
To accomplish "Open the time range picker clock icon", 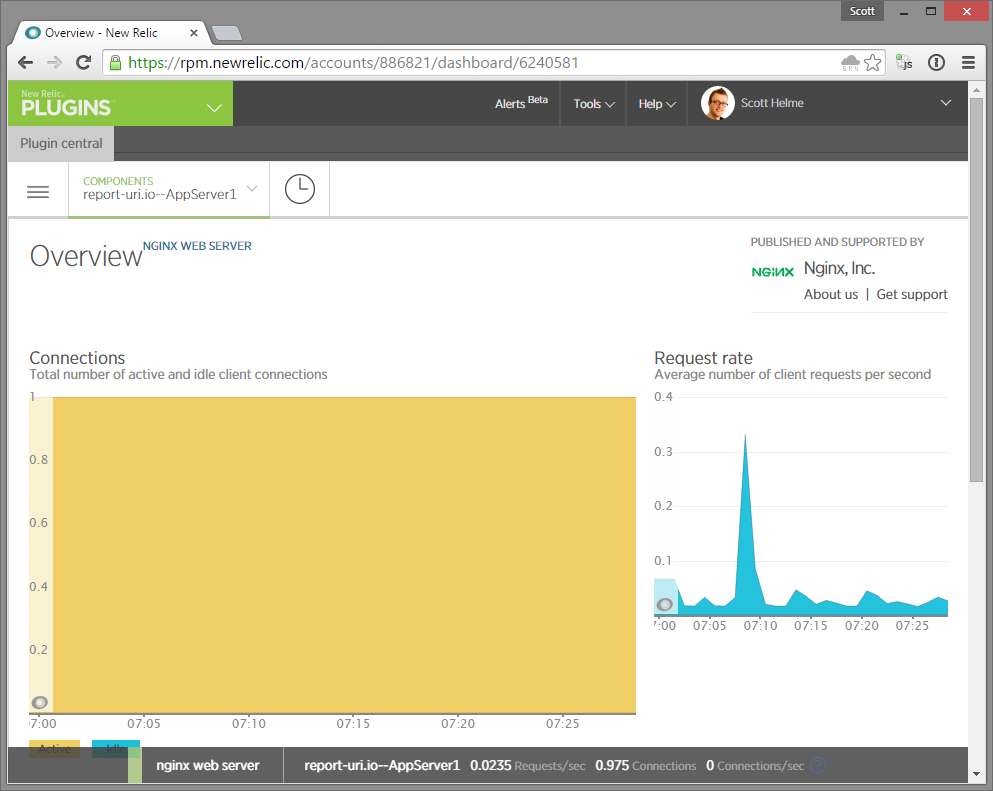I will pos(298,189).
